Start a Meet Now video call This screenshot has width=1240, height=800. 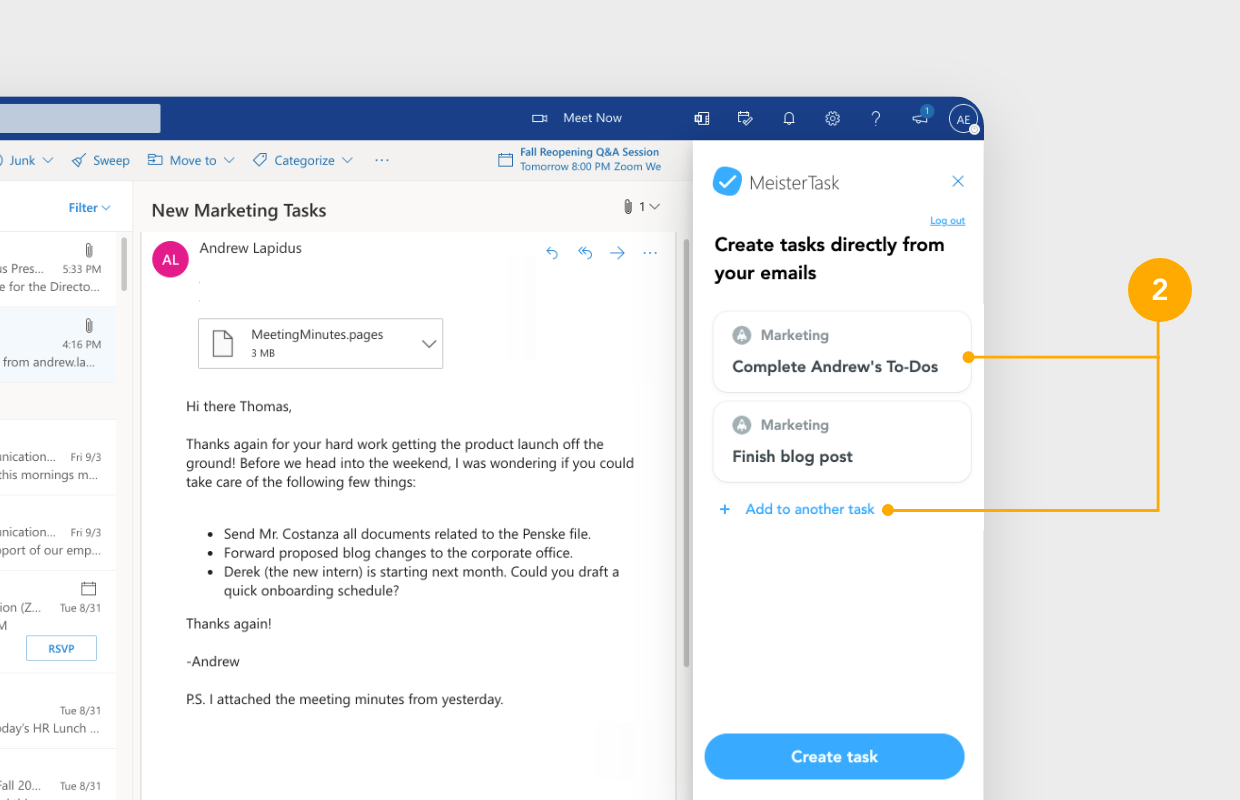577,118
